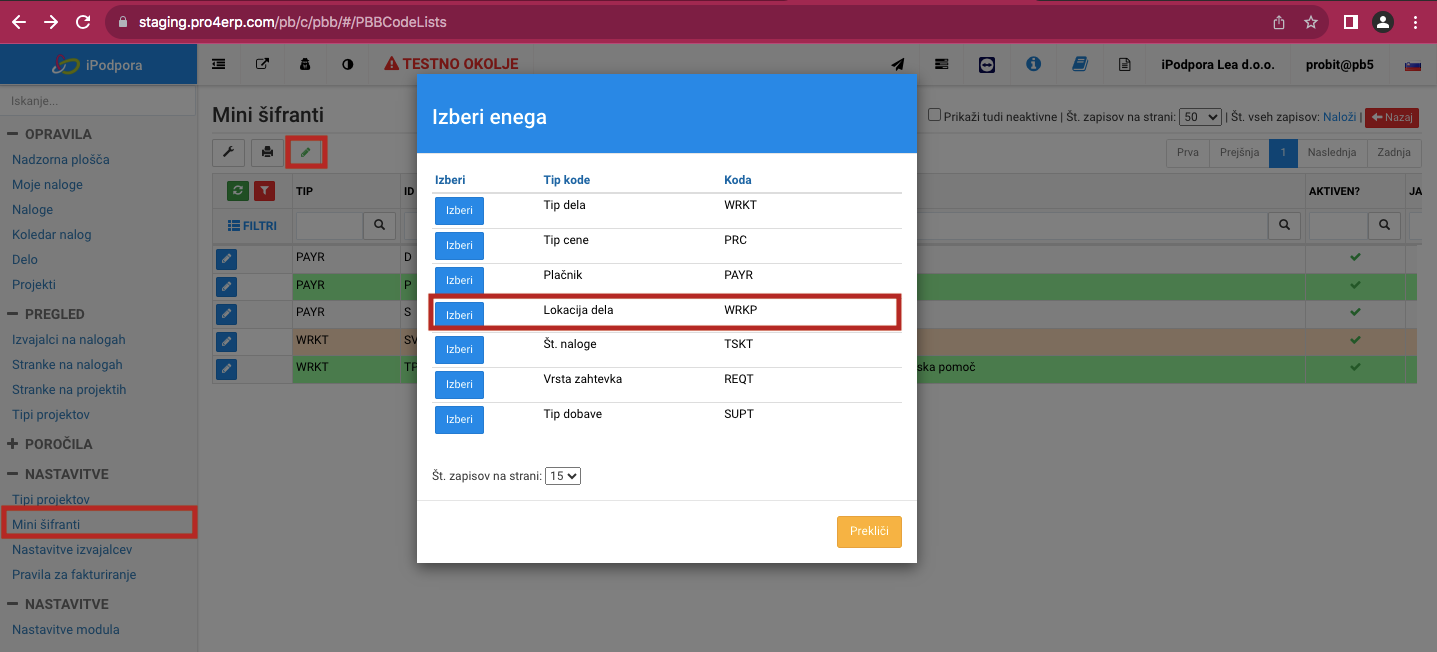The height and width of the screenshot is (652, 1437).
Task: Open Moje naloge in sidebar
Action: (x=47, y=185)
